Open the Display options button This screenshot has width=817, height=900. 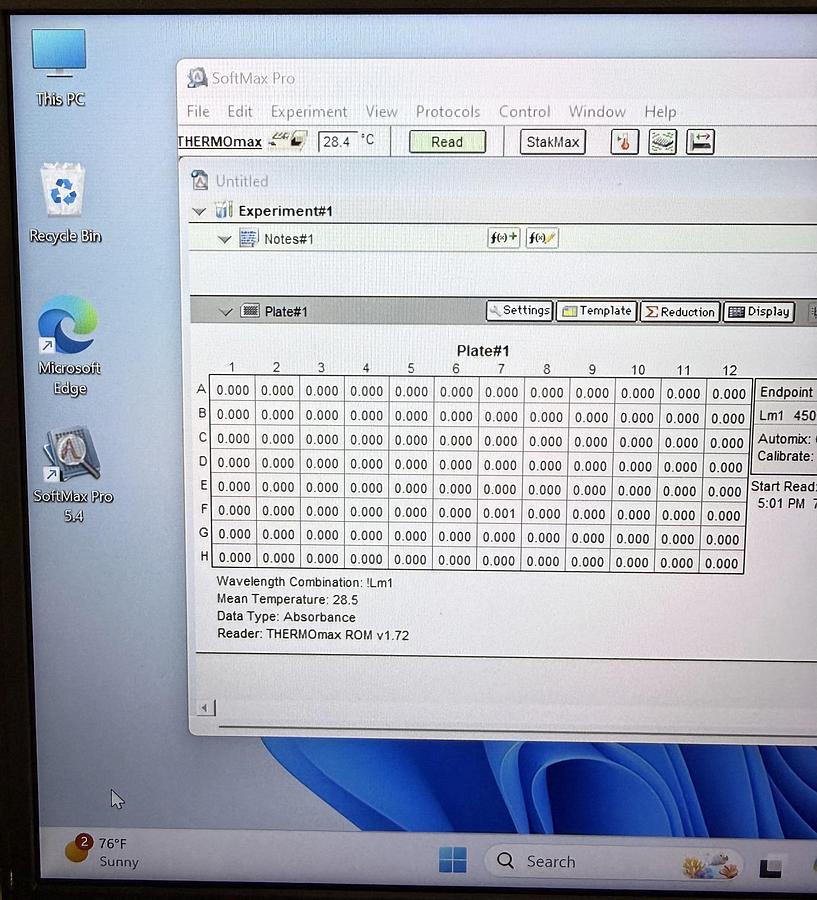coord(759,312)
